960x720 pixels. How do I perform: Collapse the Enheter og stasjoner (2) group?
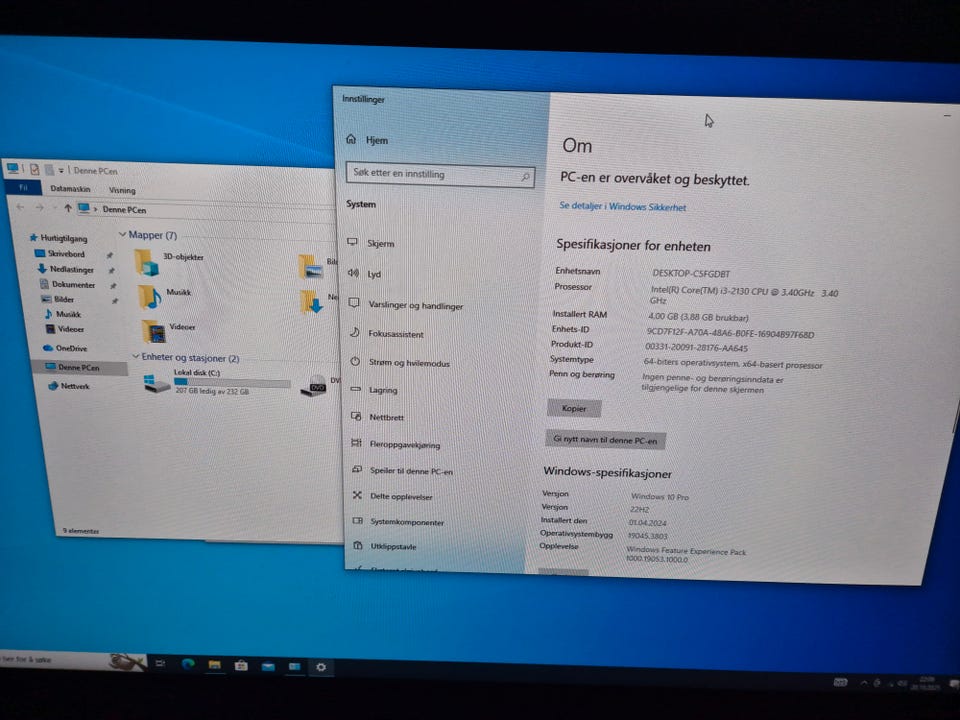click(x=135, y=356)
